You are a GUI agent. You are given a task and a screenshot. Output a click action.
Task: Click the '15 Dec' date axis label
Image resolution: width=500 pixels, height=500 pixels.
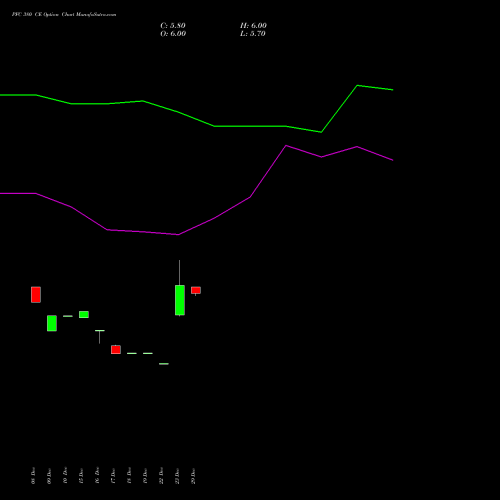(x=81, y=476)
